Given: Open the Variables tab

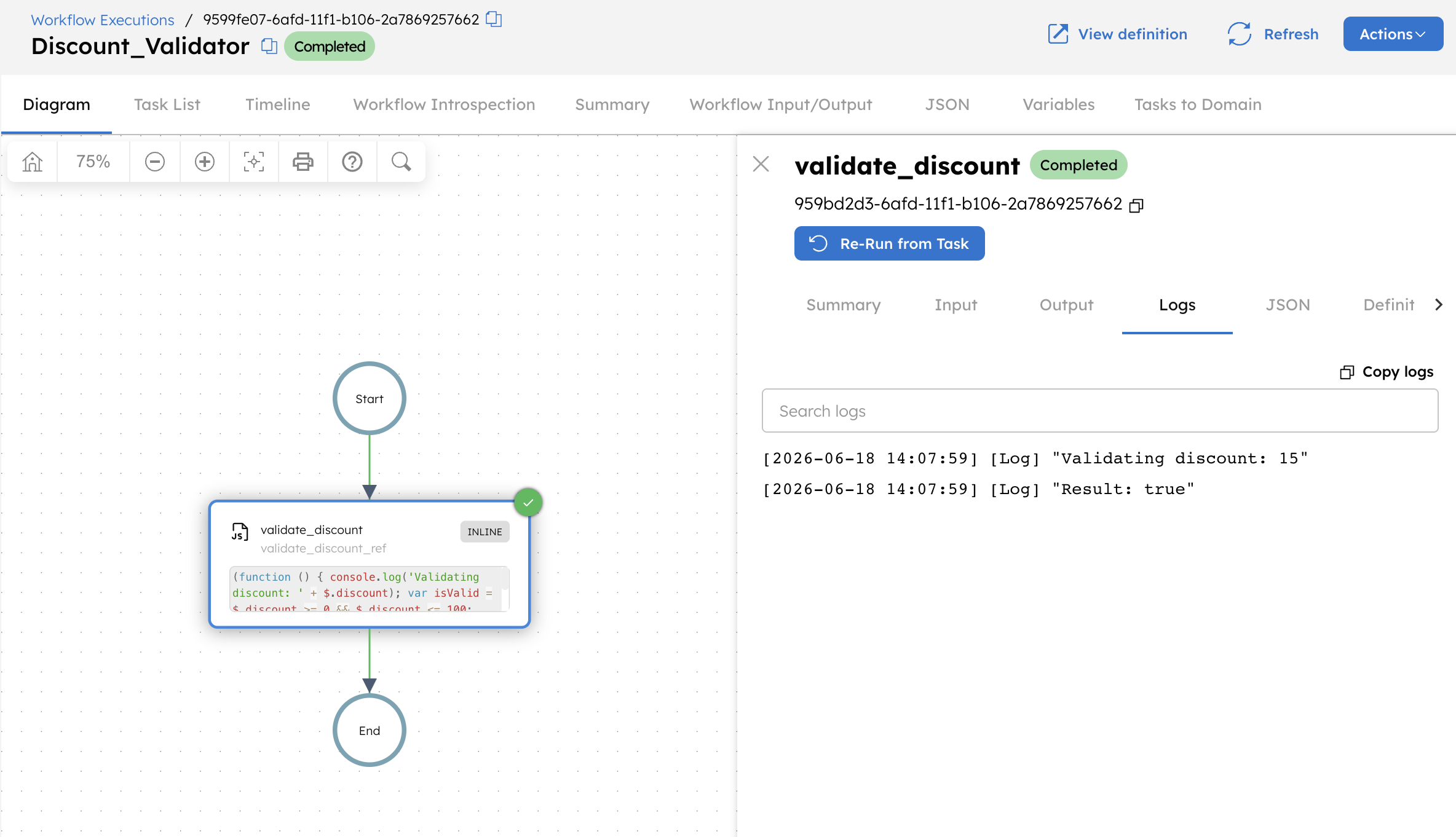Looking at the screenshot, I should 1059,104.
